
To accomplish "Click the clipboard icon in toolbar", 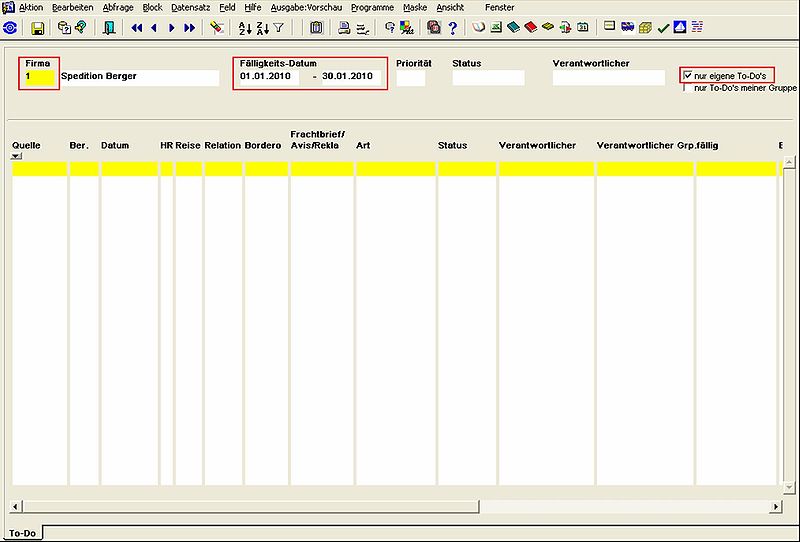I will click(316, 28).
